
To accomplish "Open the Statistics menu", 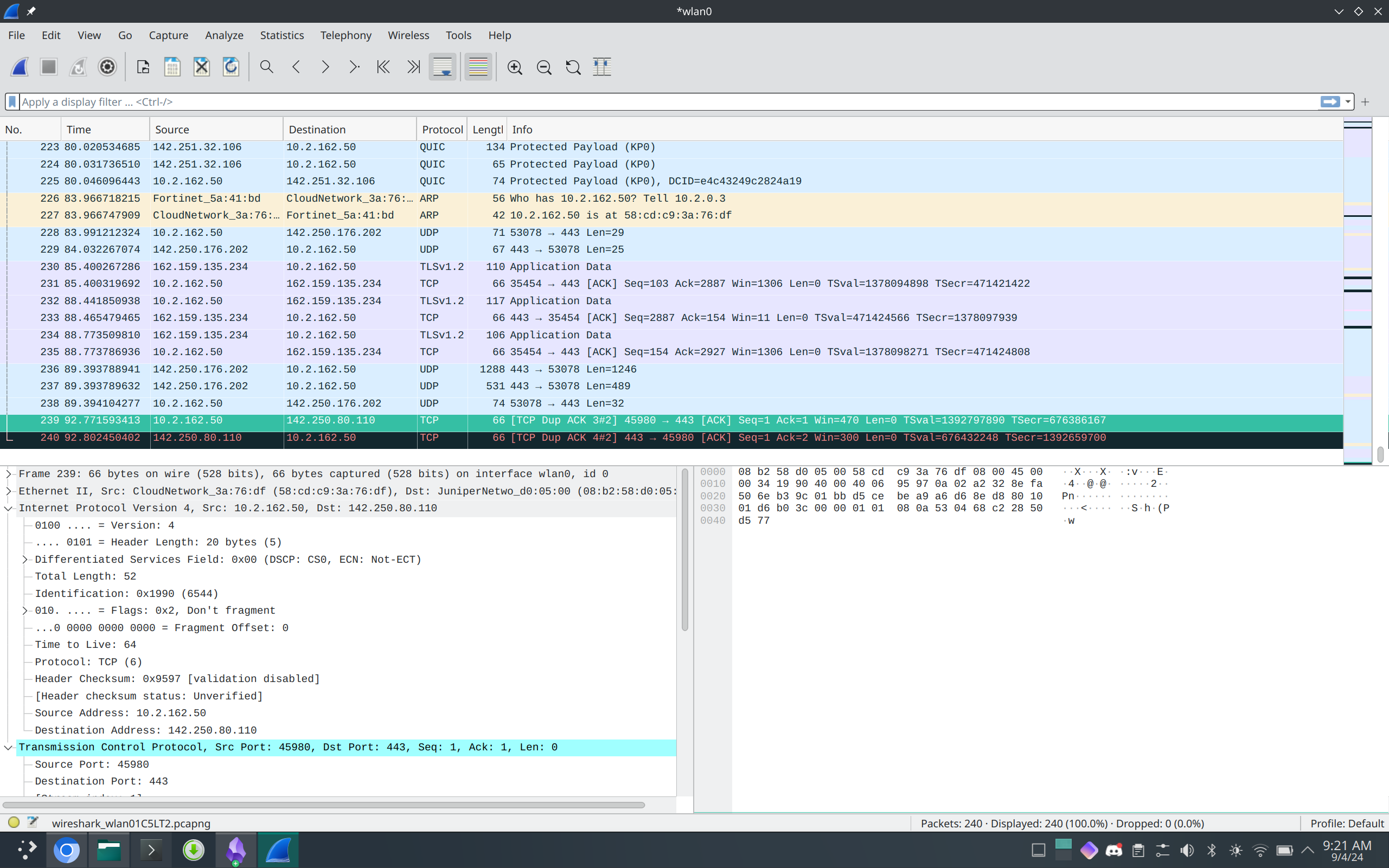I will point(281,35).
